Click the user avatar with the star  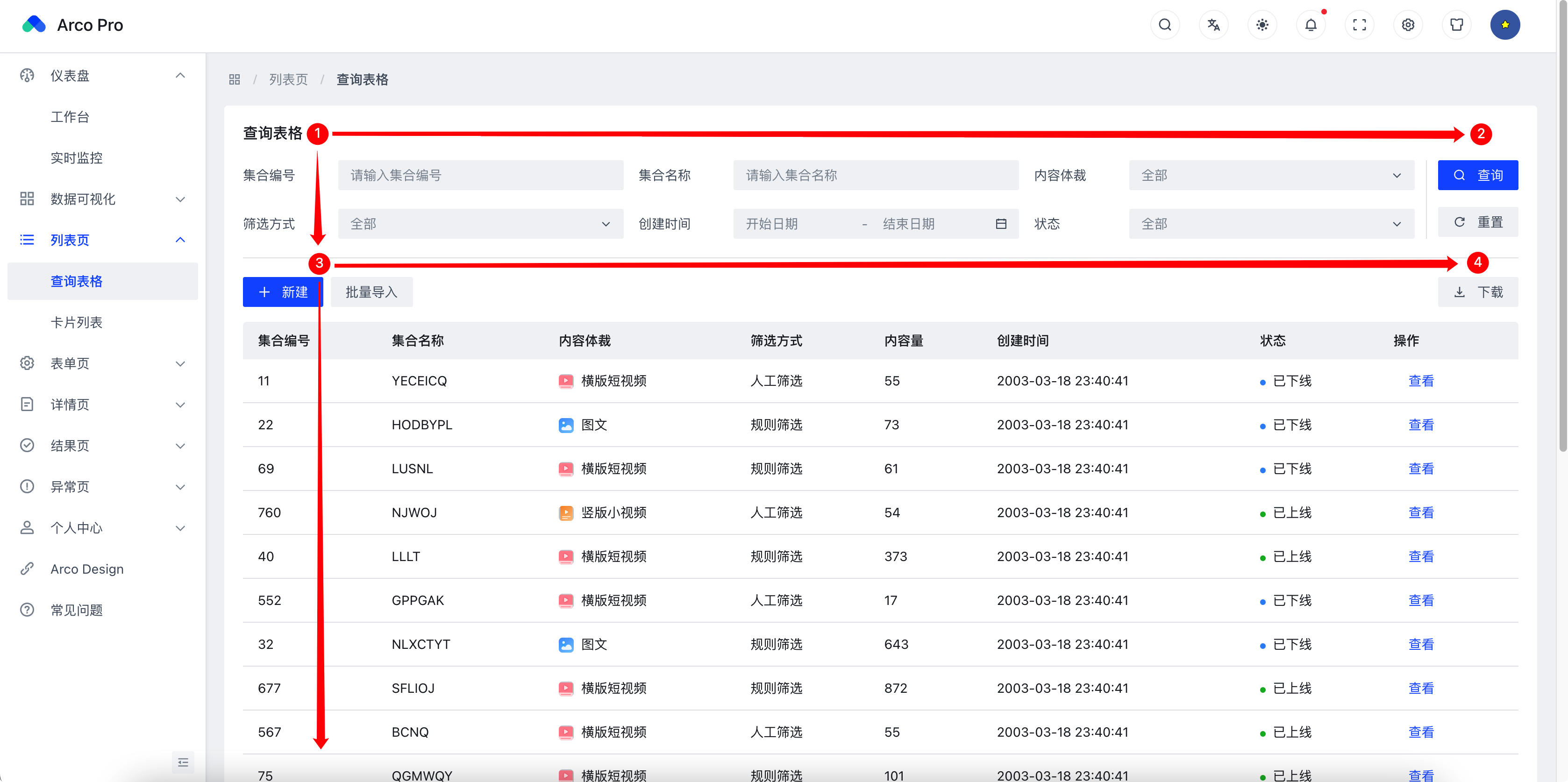(x=1505, y=25)
